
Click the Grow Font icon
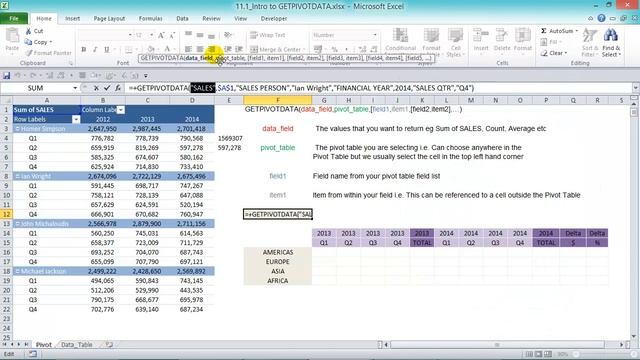pyautogui.click(x=161, y=36)
